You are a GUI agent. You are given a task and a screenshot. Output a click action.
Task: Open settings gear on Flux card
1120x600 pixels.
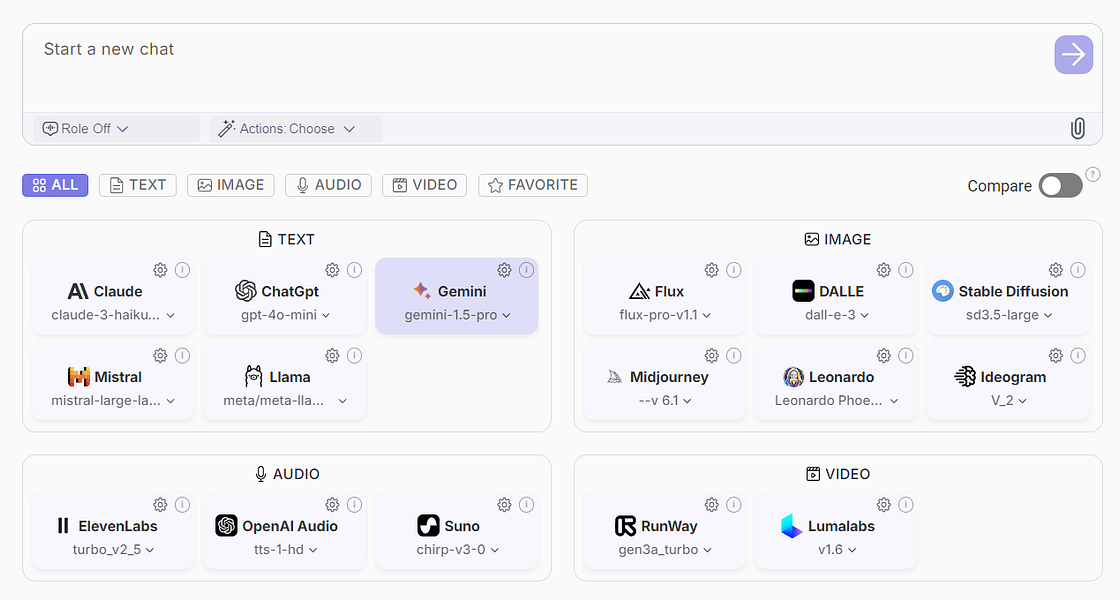point(711,270)
